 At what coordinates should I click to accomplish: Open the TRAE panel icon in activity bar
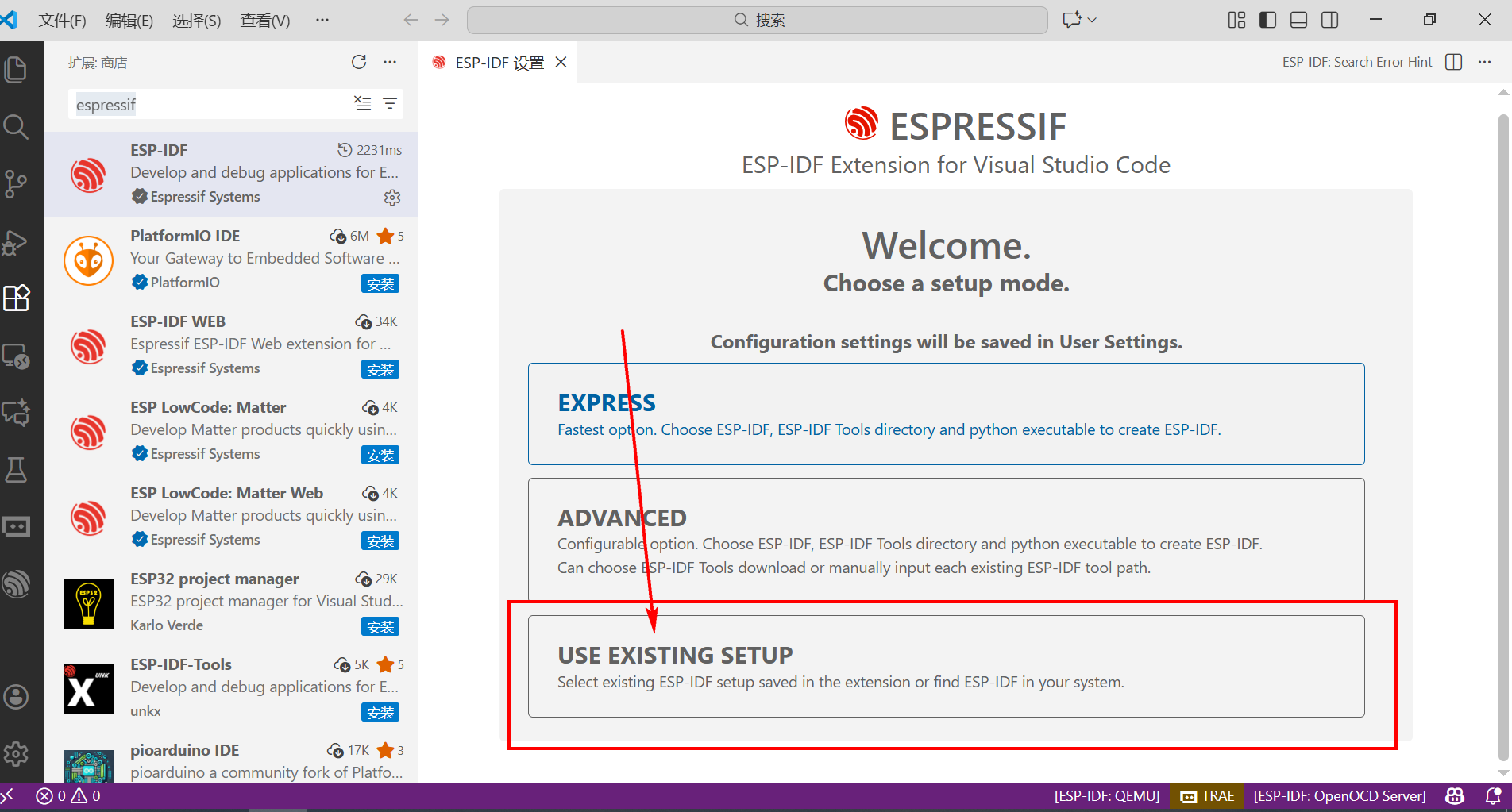click(x=16, y=527)
